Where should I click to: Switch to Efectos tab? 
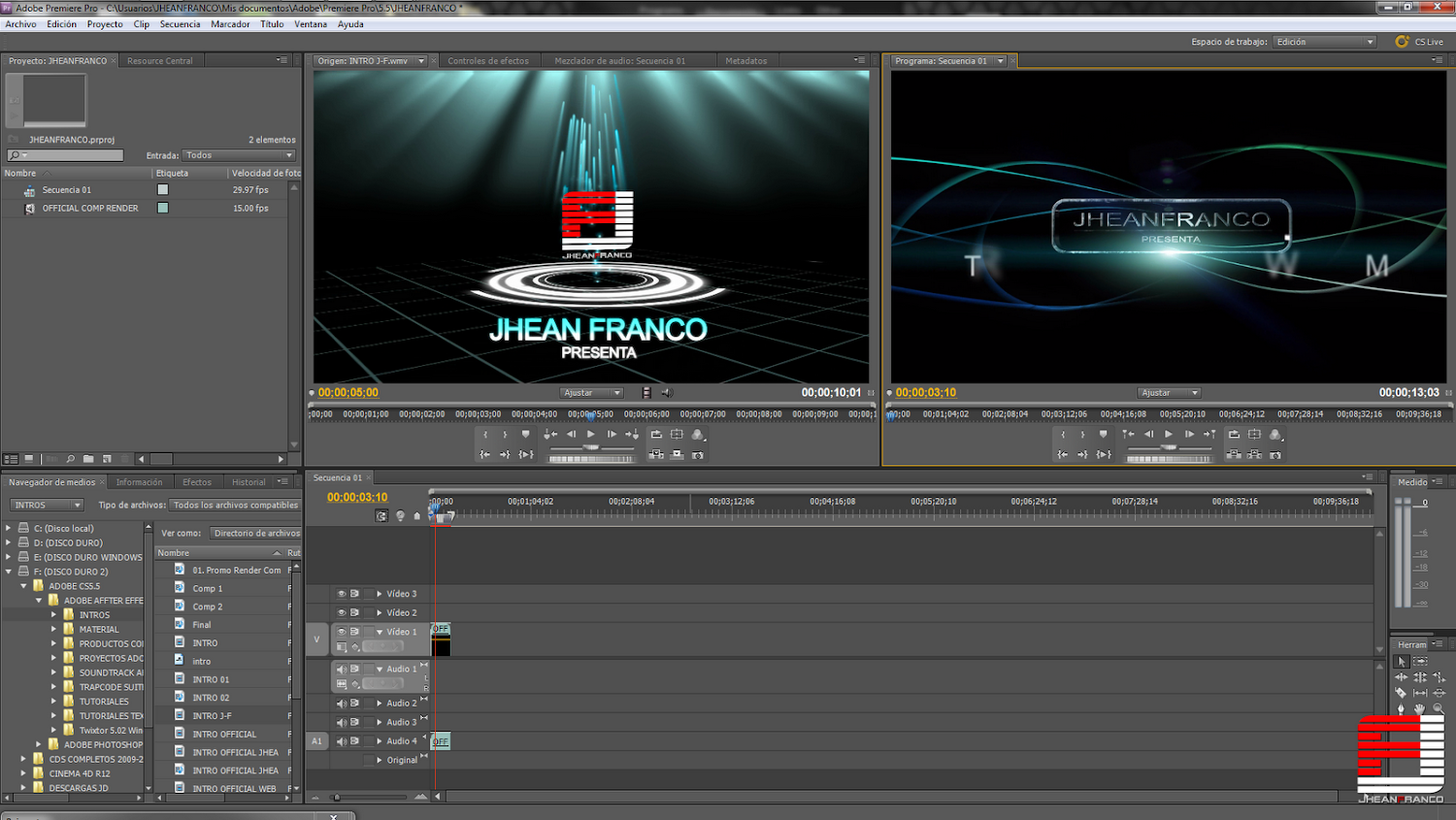197,482
